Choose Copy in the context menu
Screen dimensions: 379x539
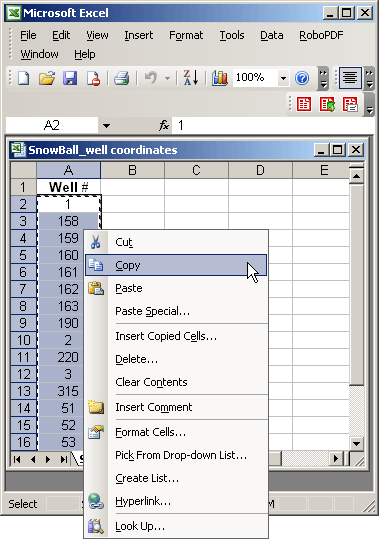click(176, 265)
